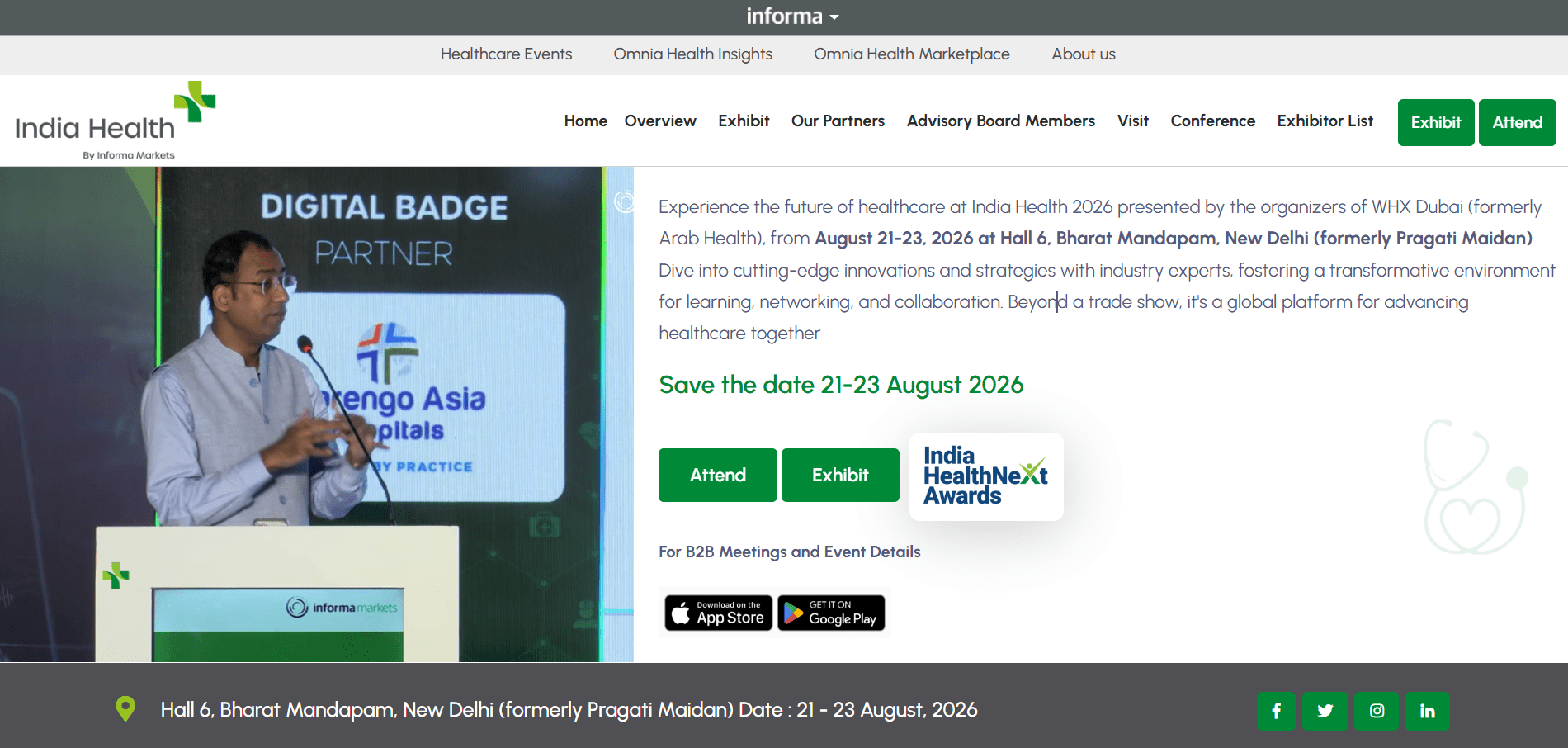Click the green location pin icon

(125, 709)
